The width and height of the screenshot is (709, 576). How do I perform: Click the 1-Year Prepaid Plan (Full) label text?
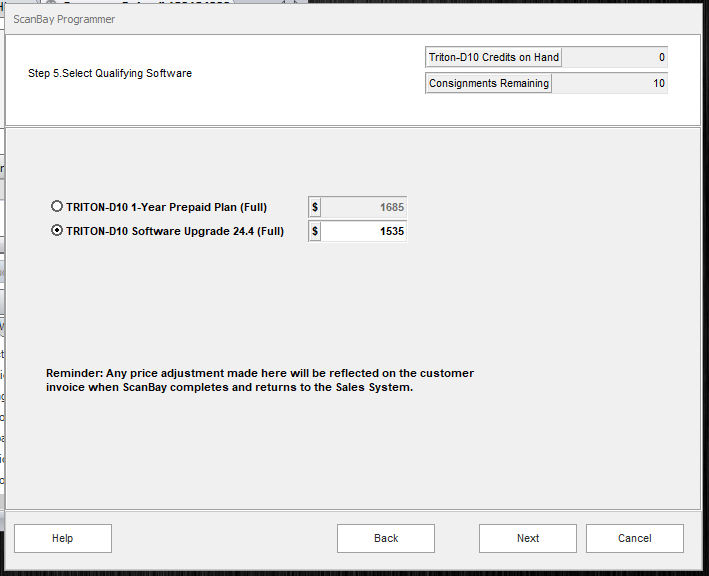(x=166, y=207)
